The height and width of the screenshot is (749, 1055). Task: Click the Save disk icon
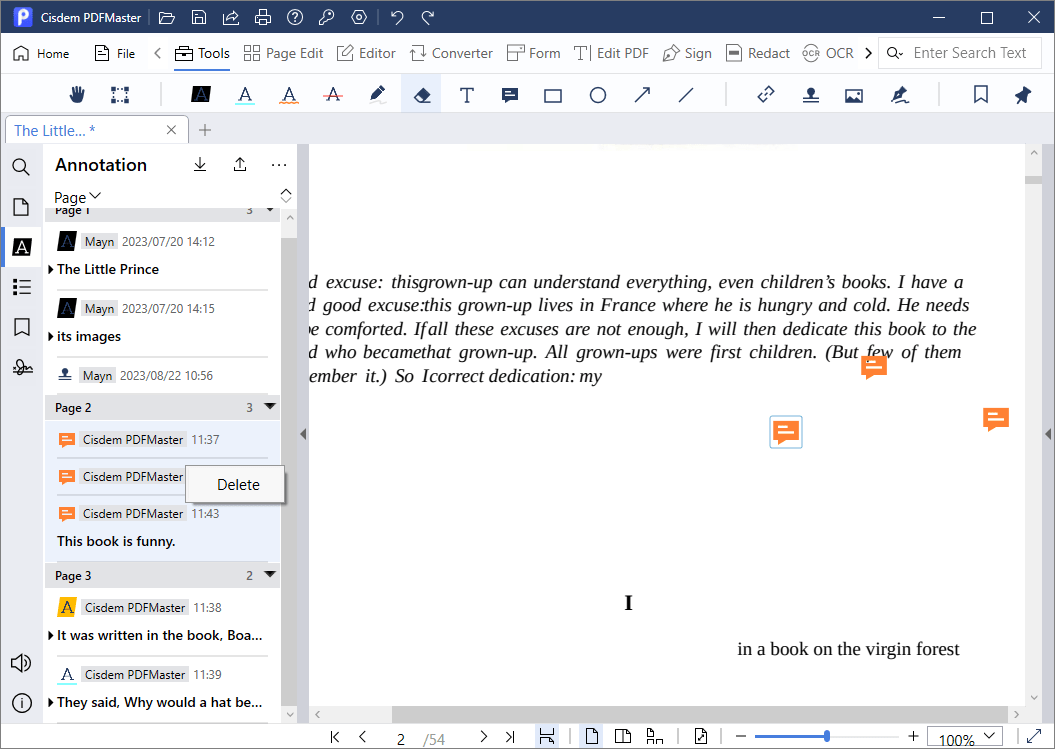point(198,17)
